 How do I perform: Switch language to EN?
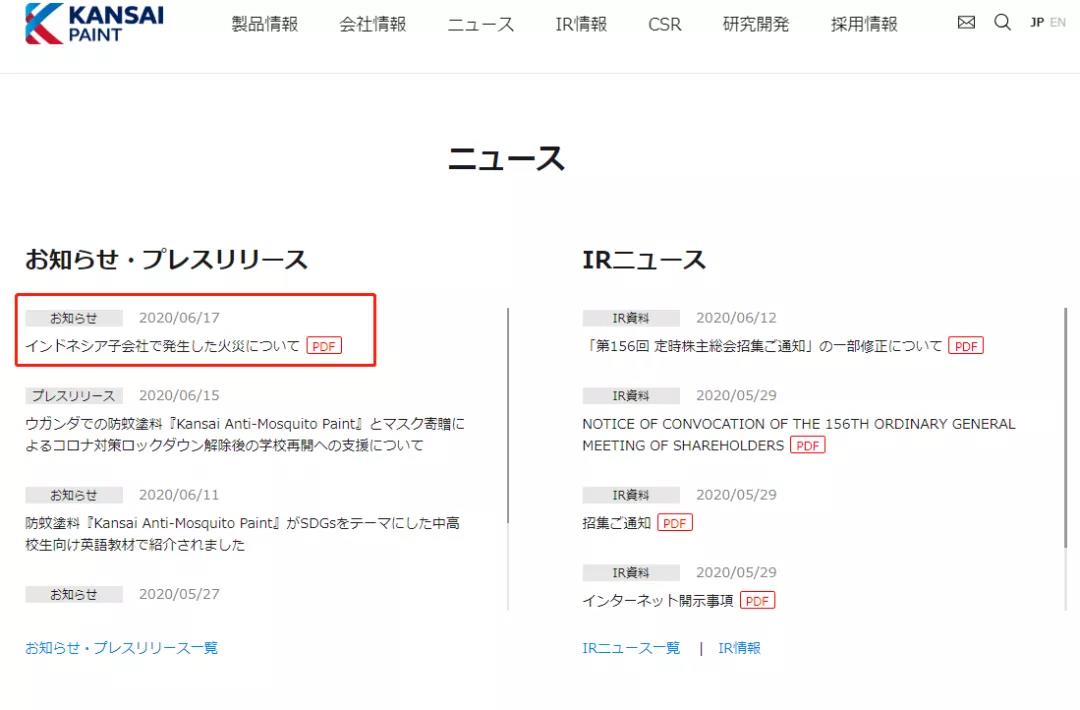pyautogui.click(x=1057, y=22)
